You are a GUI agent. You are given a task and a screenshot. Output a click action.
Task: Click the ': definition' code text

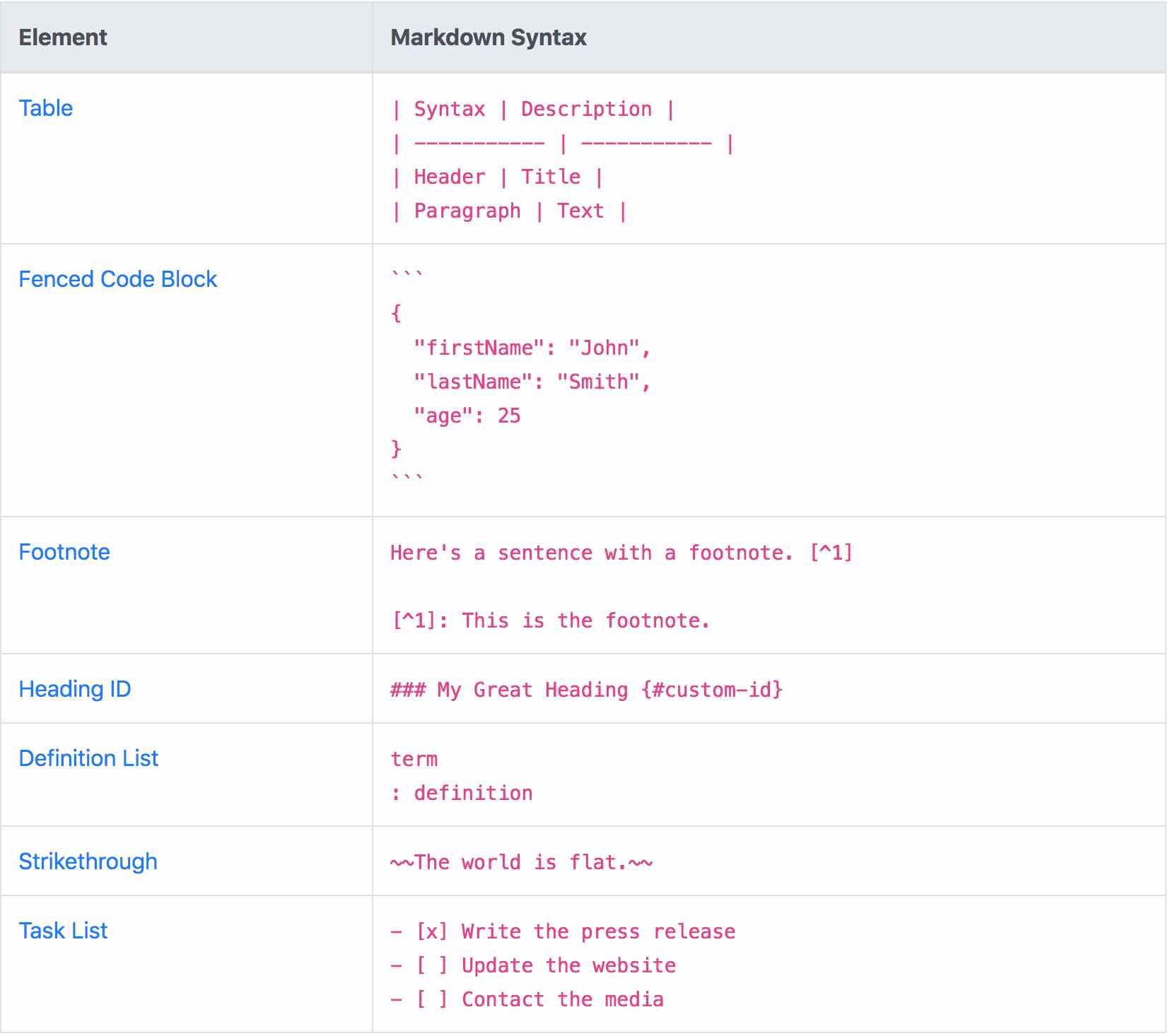click(462, 794)
